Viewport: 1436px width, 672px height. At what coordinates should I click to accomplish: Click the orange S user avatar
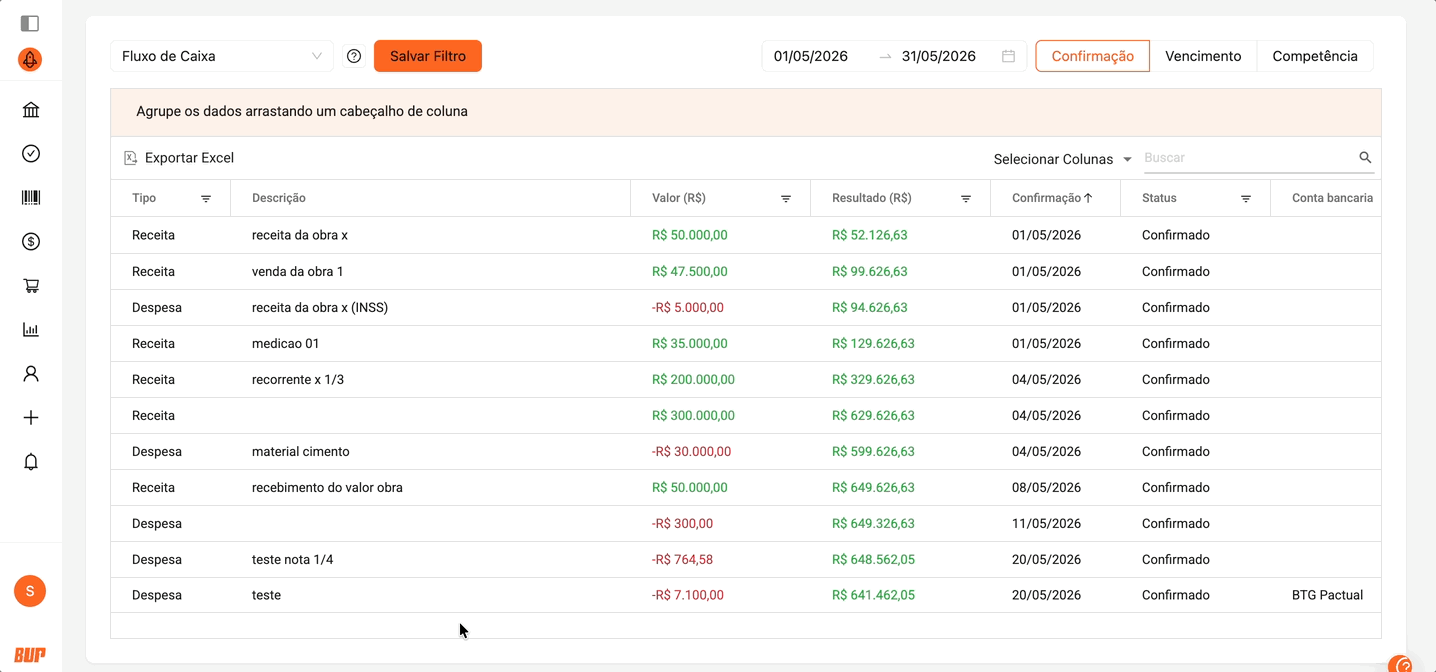(30, 591)
